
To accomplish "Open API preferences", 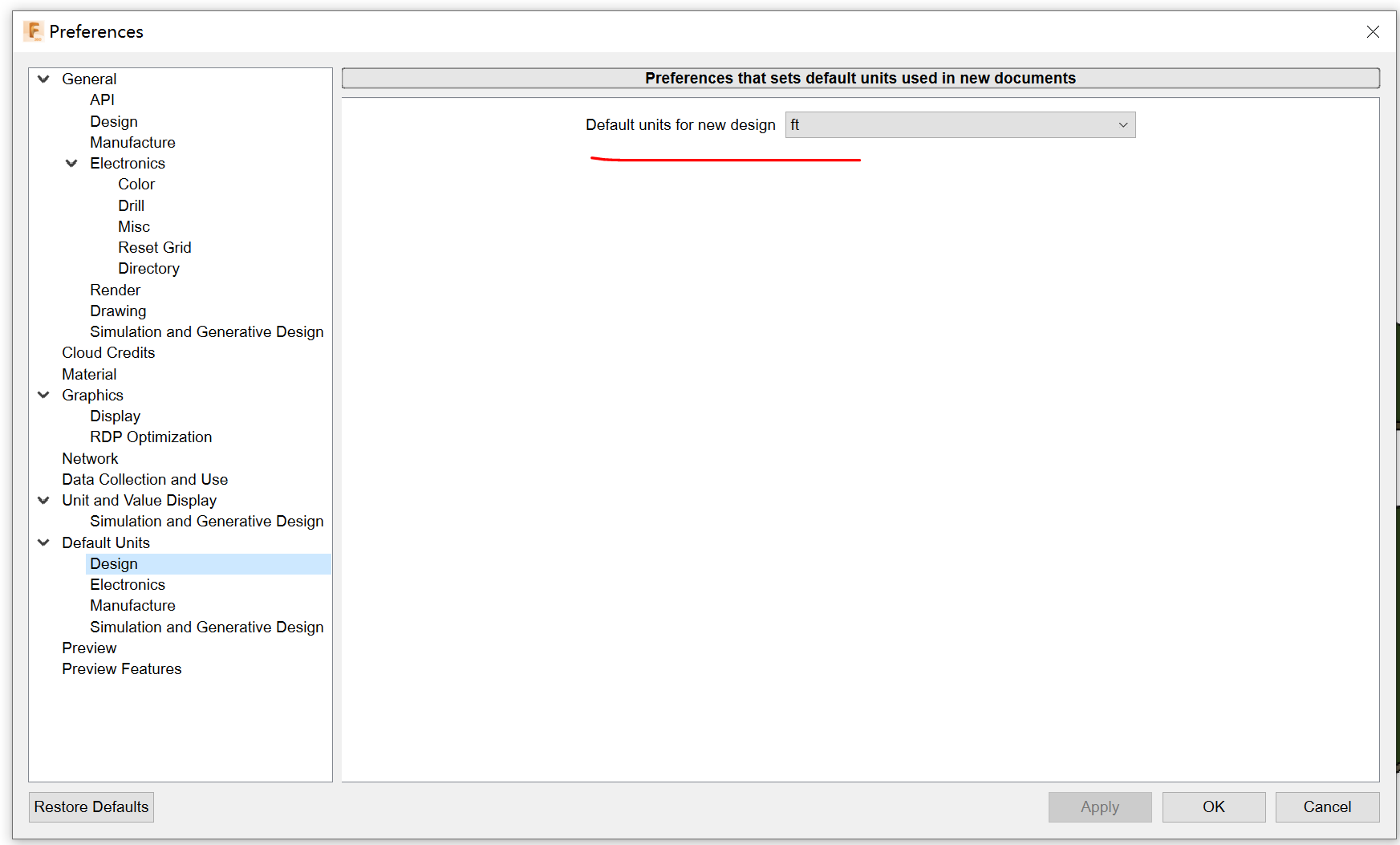I will point(103,100).
